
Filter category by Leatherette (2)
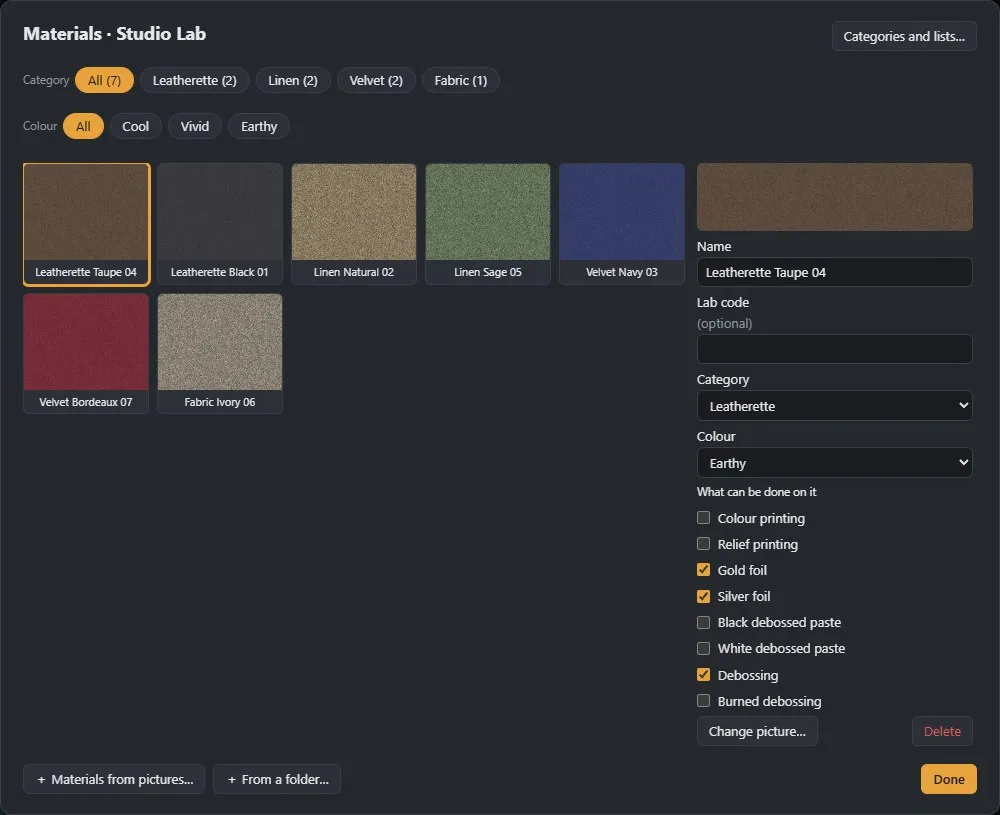pyautogui.click(x=195, y=80)
